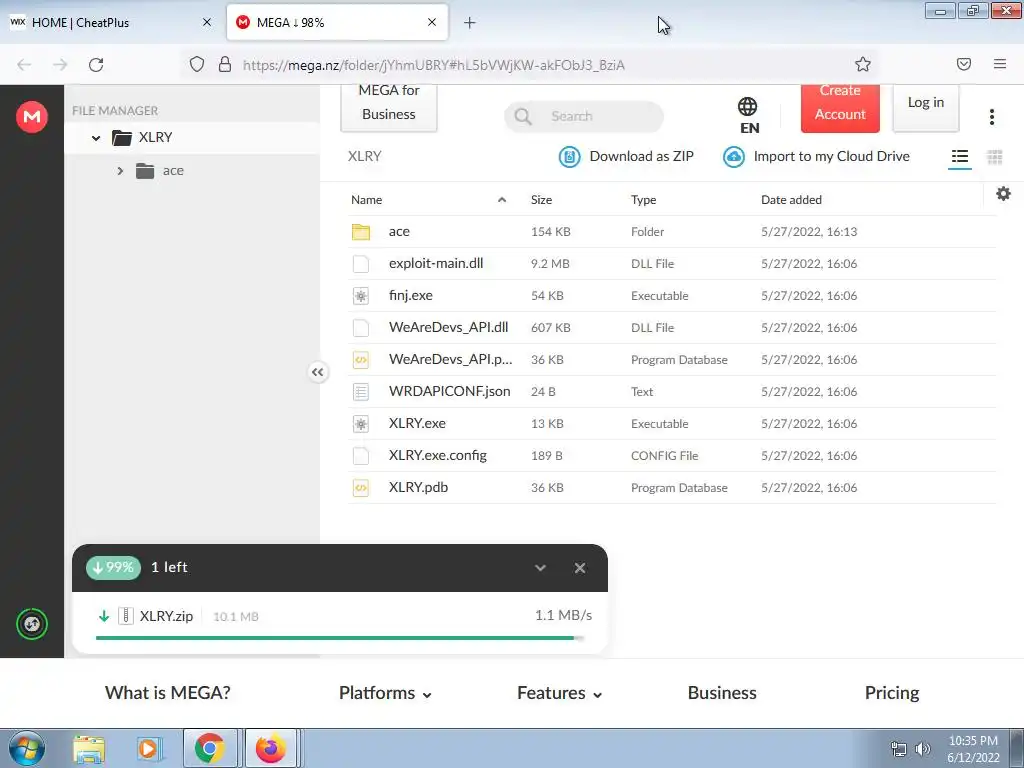Click Import to my Cloud Drive text
The height and width of the screenshot is (768, 1024).
point(831,157)
